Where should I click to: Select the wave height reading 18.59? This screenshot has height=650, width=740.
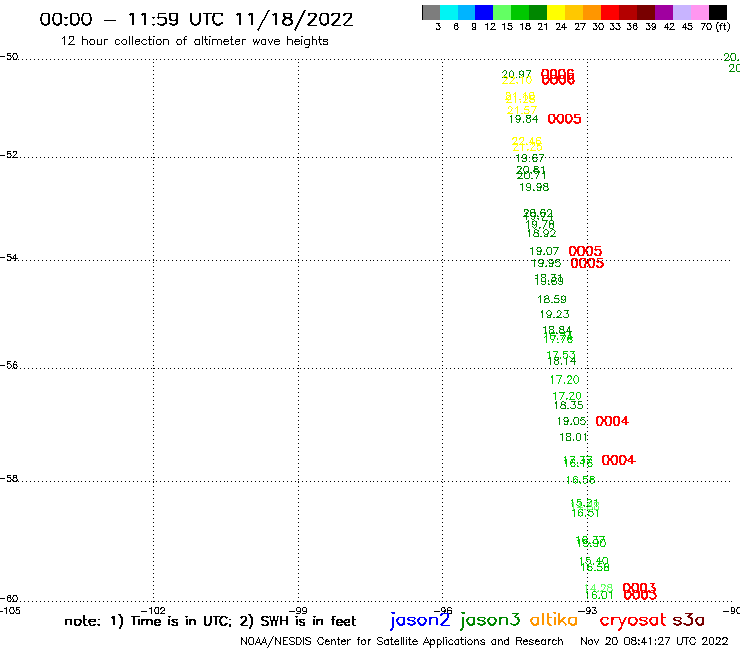coord(552,299)
